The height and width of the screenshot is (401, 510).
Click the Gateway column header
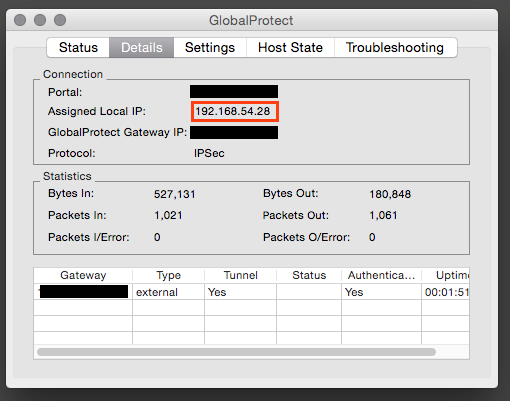[x=83, y=275]
